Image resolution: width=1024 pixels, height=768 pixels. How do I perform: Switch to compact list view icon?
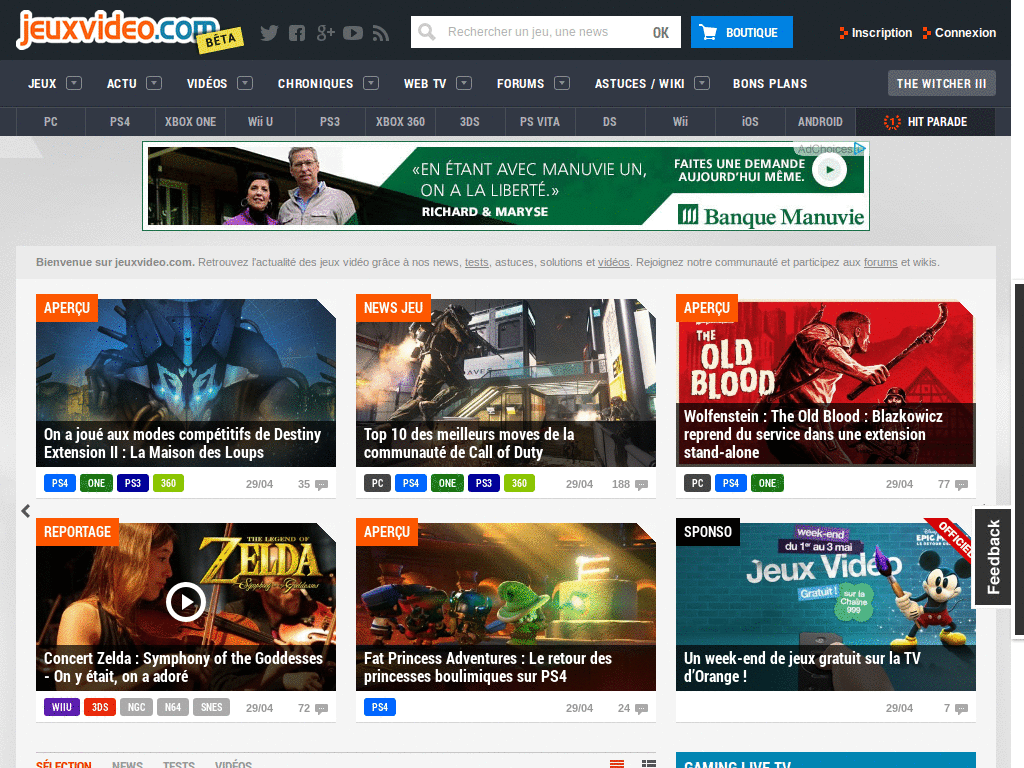pyautogui.click(x=616, y=763)
